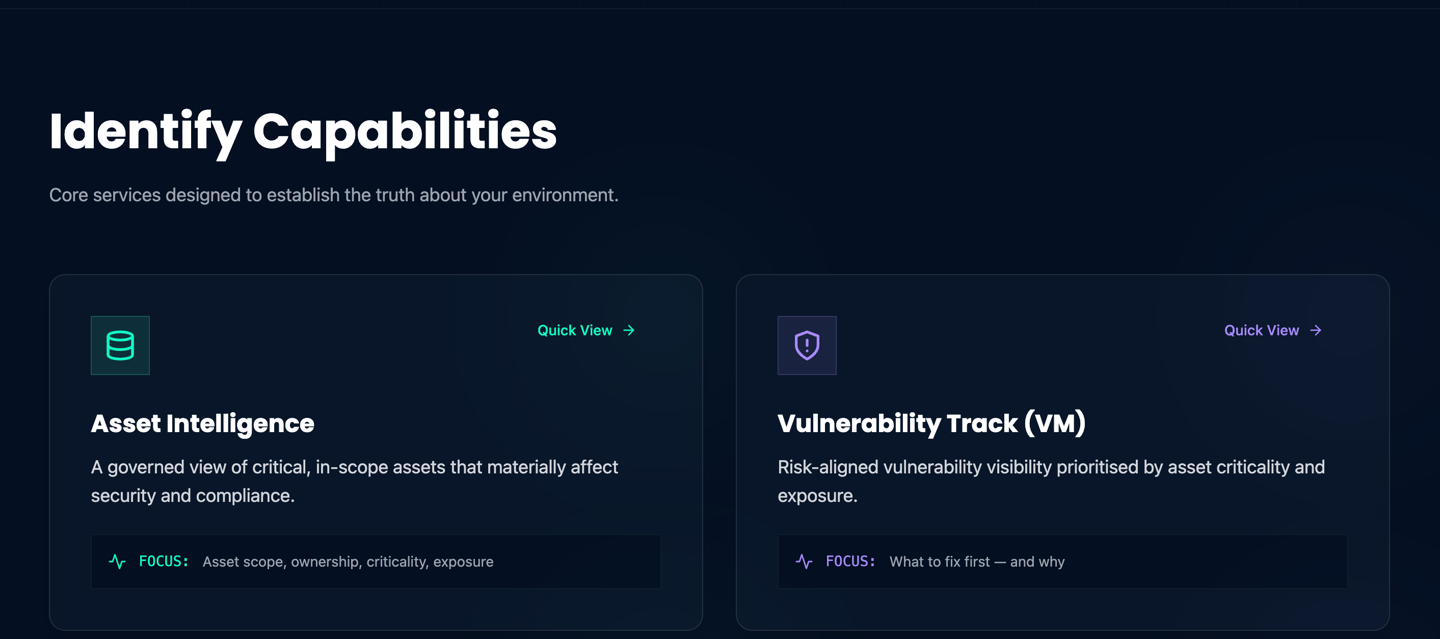This screenshot has width=1440, height=639.
Task: Click the arrow beside the green Quick View
Action: pos(629,330)
